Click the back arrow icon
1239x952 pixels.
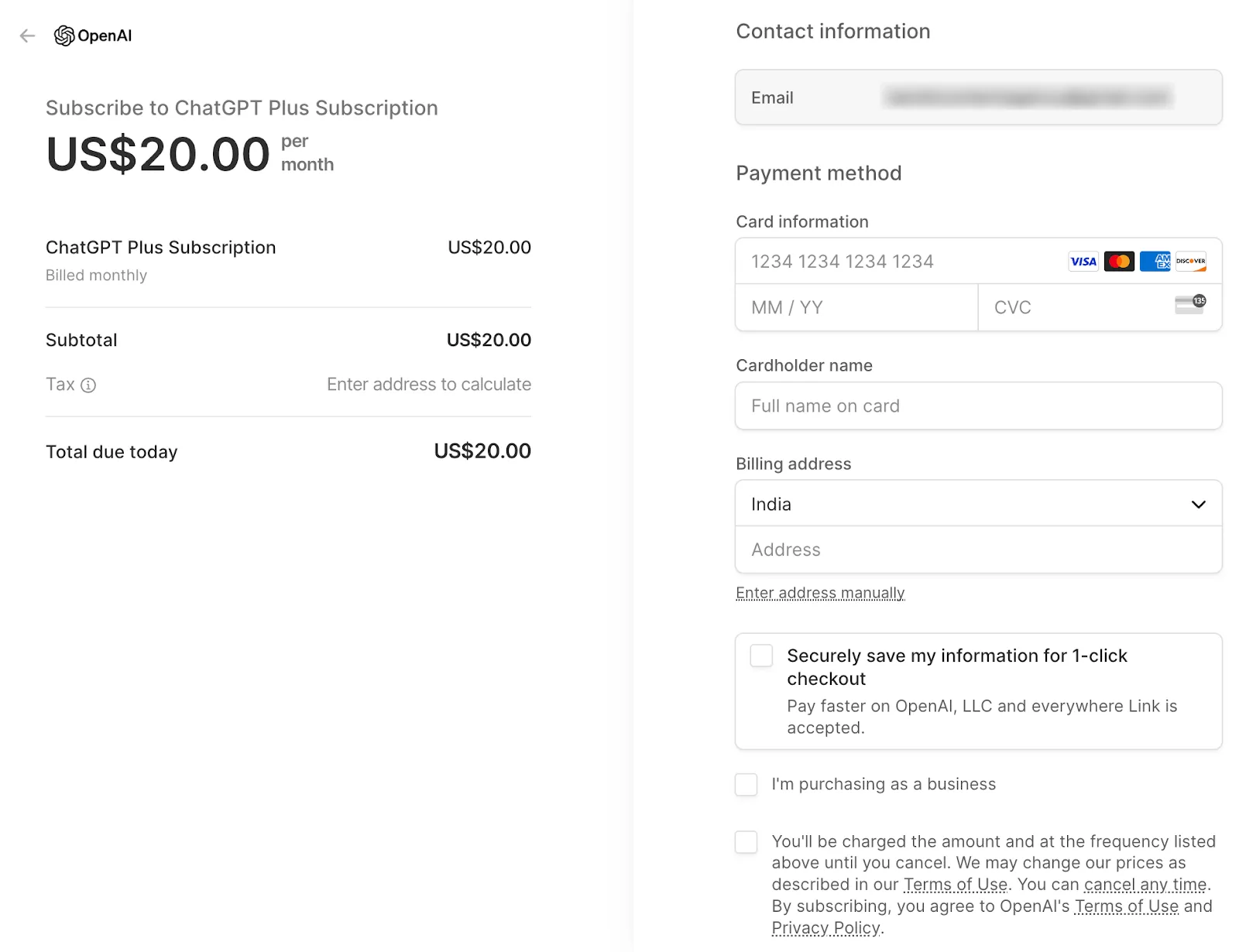(x=27, y=36)
